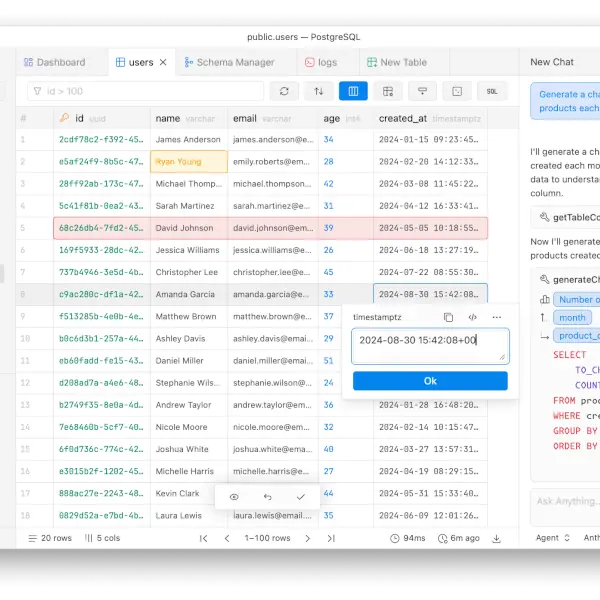Screen dimensions: 600x600
Task: Apply changes with the checkmark icon
Action: [300, 496]
